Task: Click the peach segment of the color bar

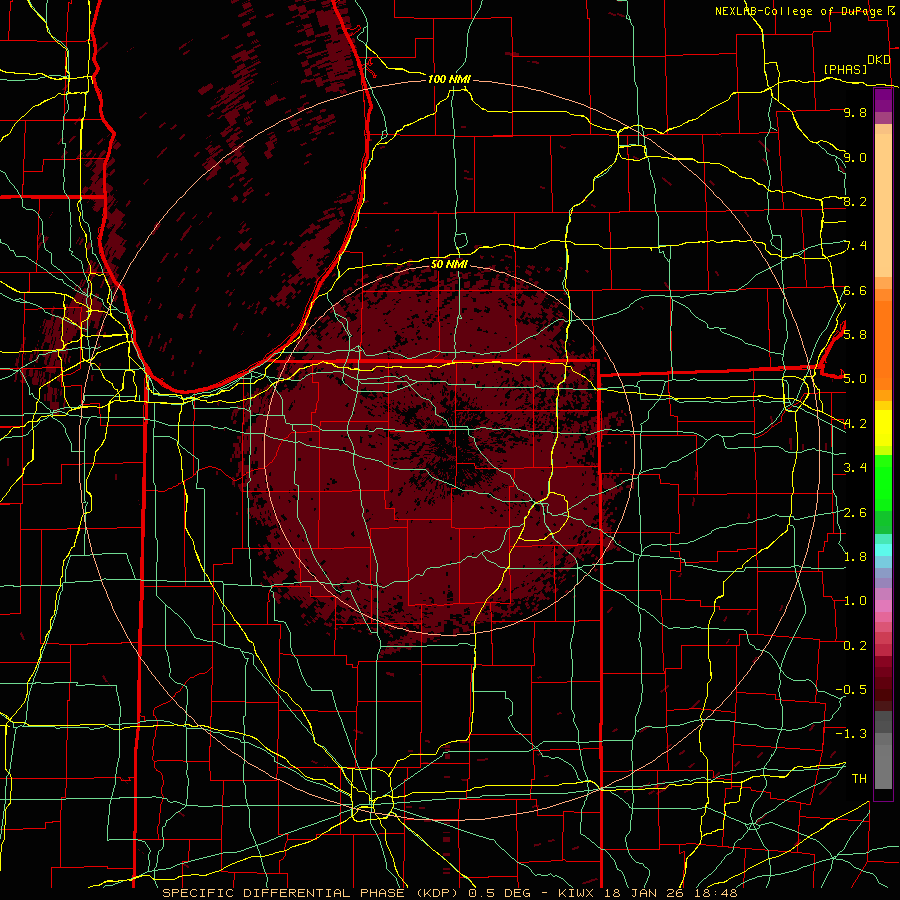Action: pyautogui.click(x=883, y=204)
